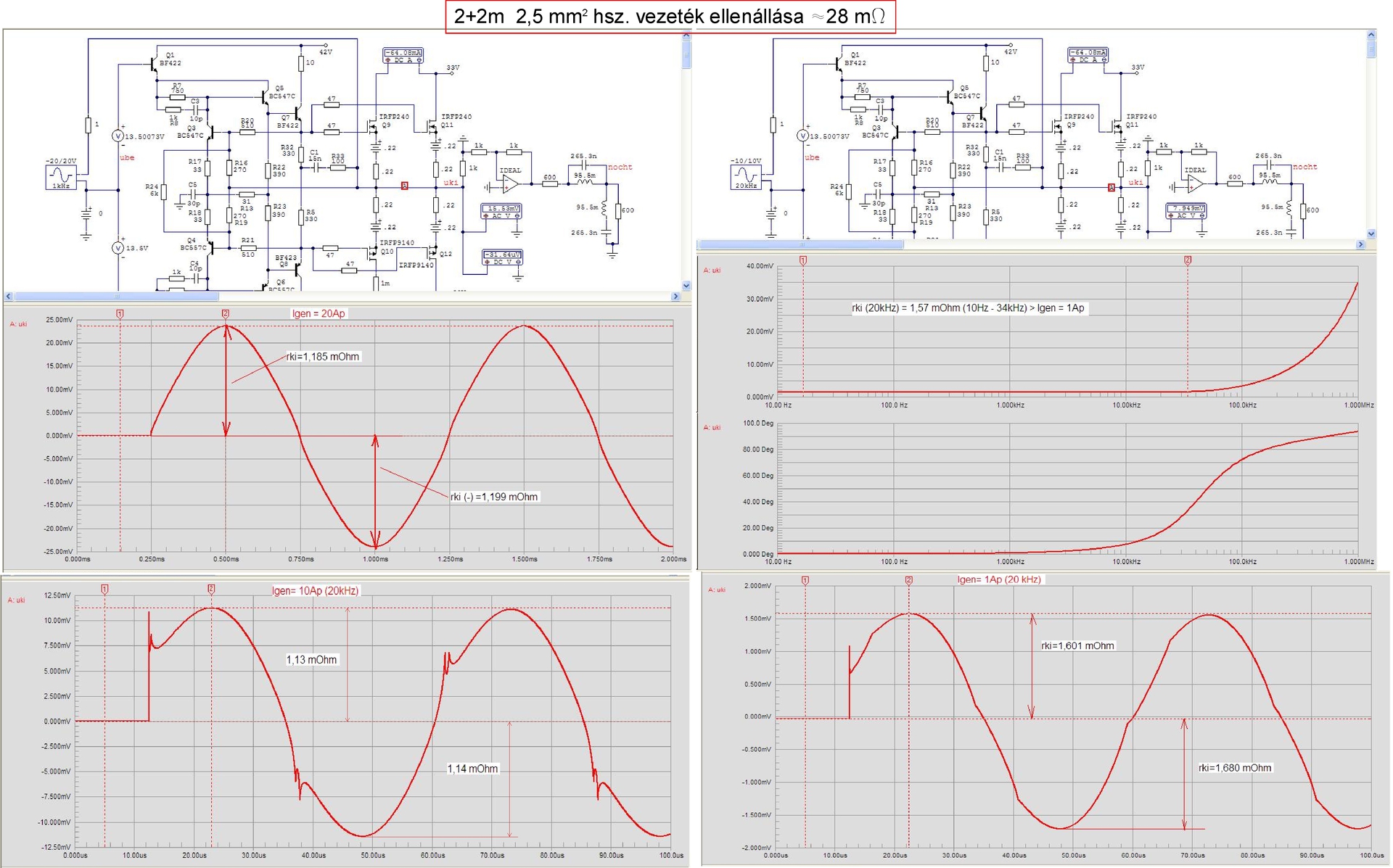Image resolution: width=1393 pixels, height=868 pixels.
Task: Click the 1kHz signal generator in left schematic
Action: point(60,176)
